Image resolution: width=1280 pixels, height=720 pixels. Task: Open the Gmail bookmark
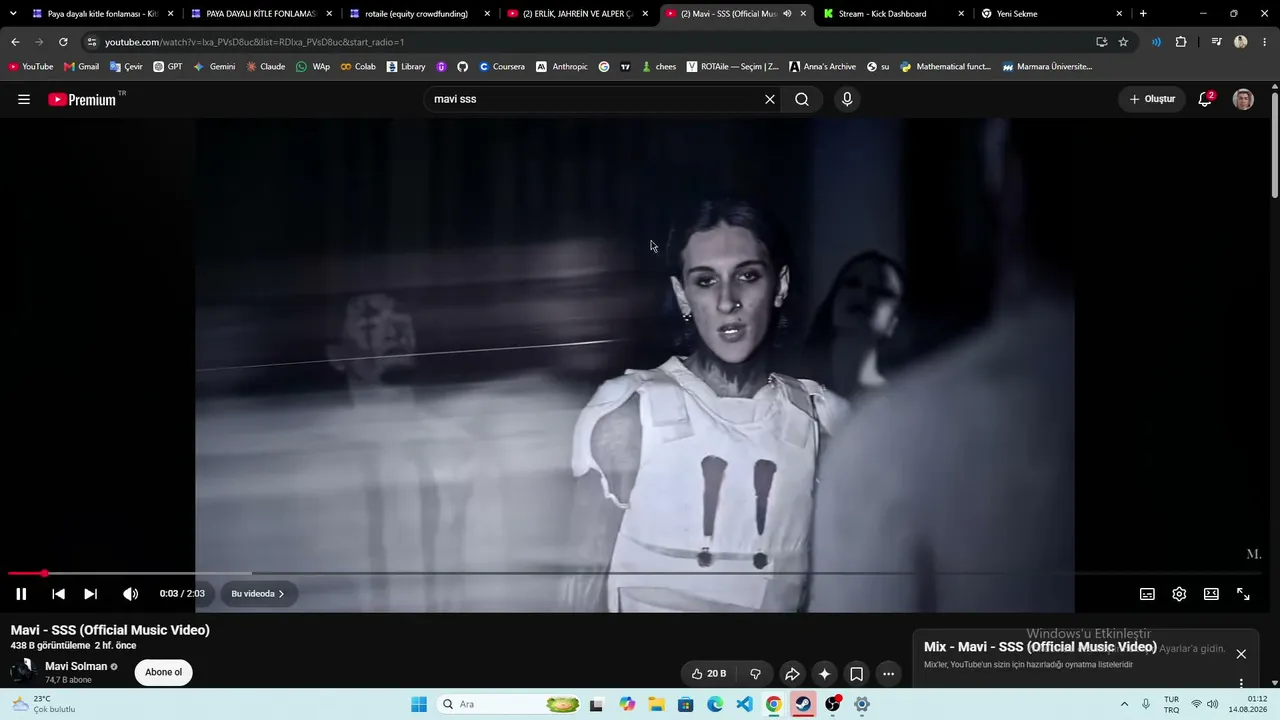coord(81,67)
